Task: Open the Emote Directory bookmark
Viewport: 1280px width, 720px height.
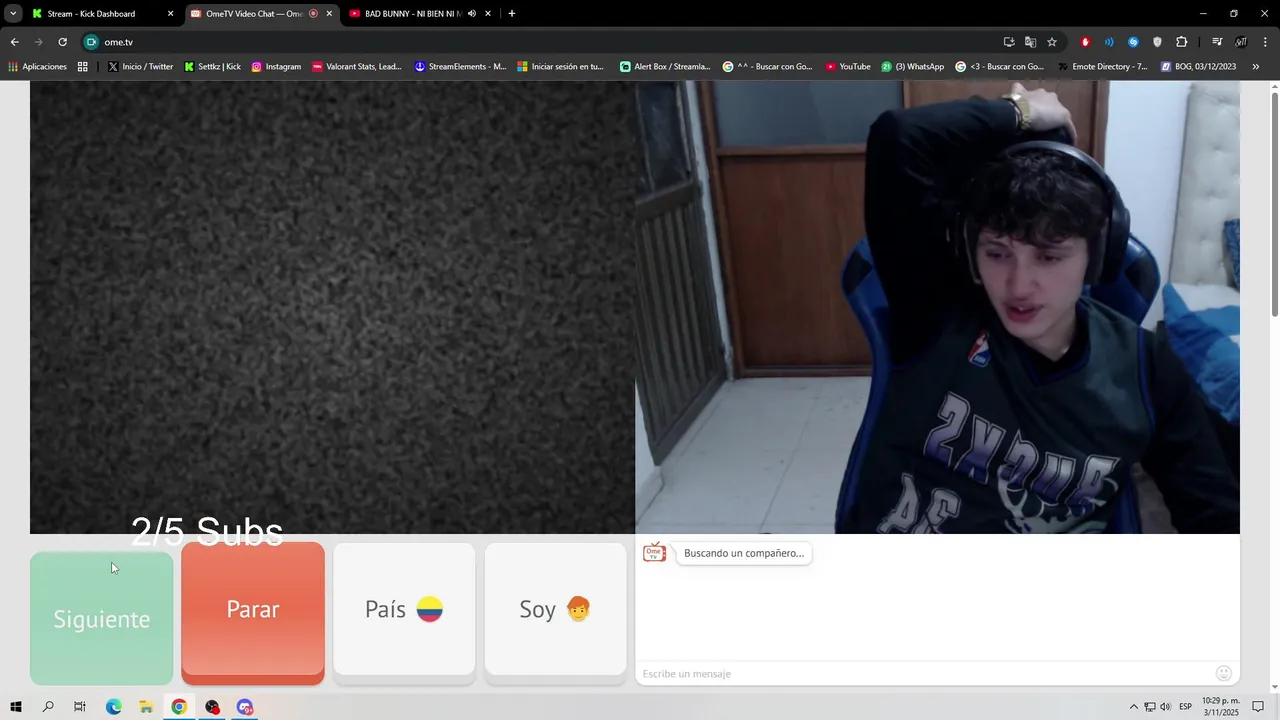Action: click(x=1103, y=67)
